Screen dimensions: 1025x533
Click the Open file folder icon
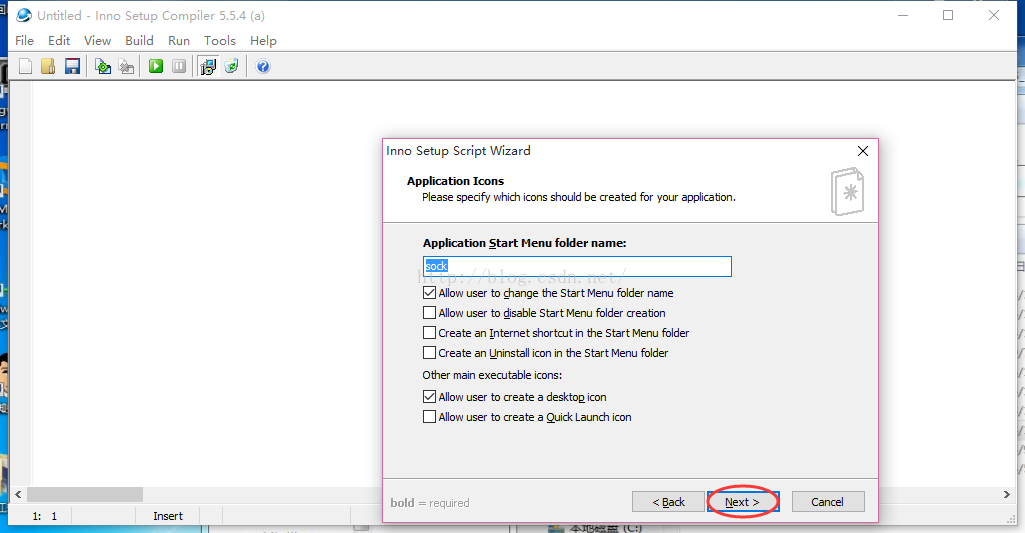[48, 66]
